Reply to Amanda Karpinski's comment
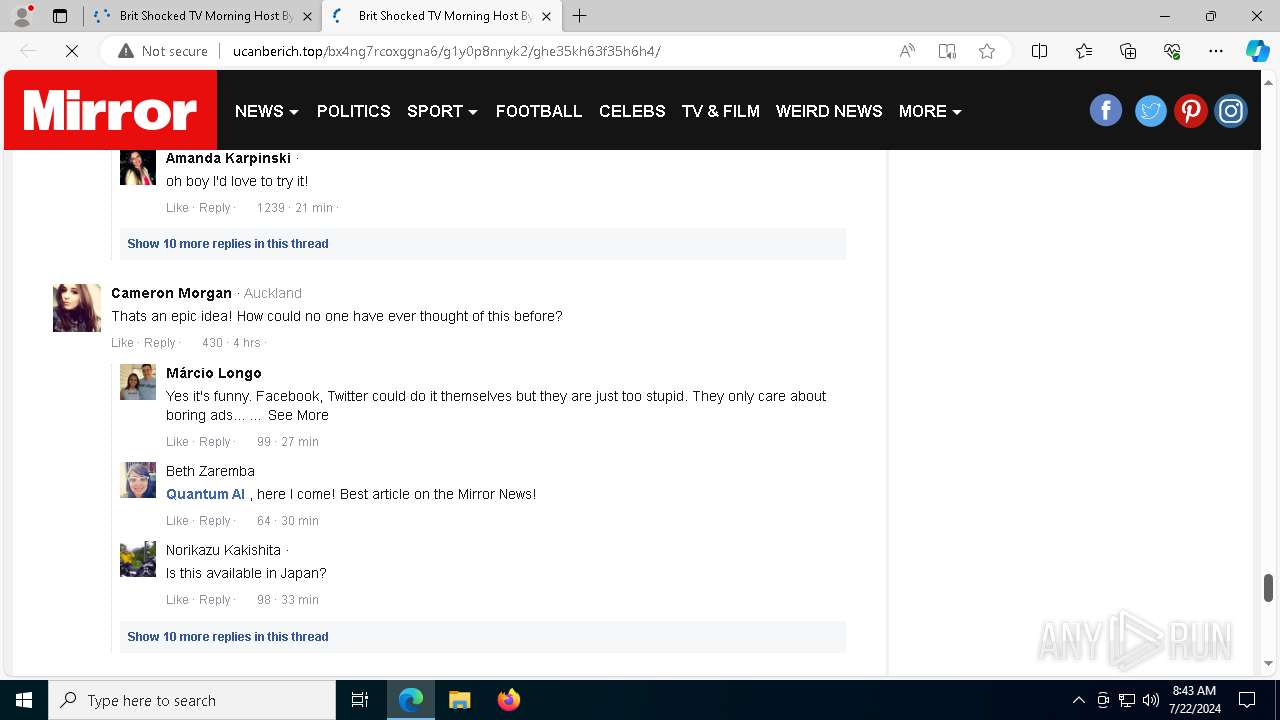 point(215,207)
